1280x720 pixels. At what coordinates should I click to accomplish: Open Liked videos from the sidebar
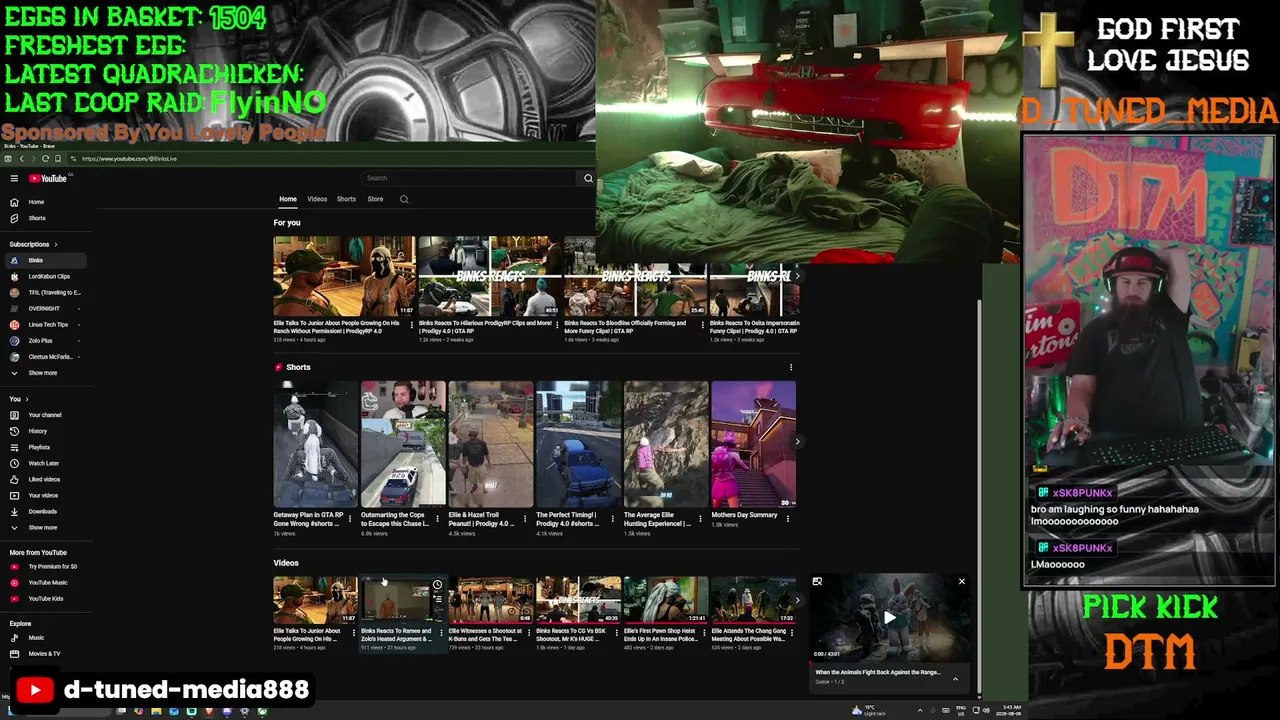click(x=45, y=479)
